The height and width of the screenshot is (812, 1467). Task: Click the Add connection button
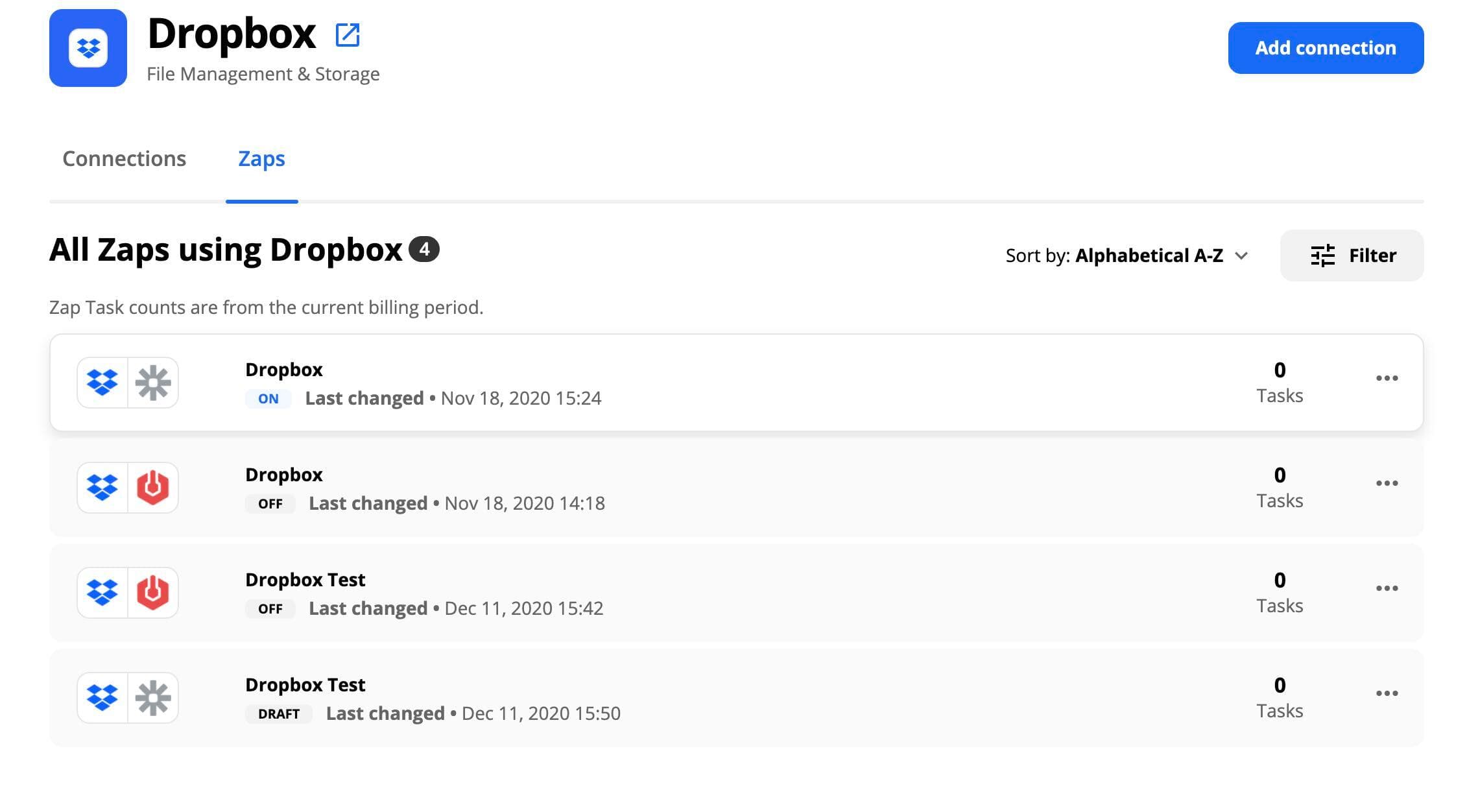coord(1326,48)
